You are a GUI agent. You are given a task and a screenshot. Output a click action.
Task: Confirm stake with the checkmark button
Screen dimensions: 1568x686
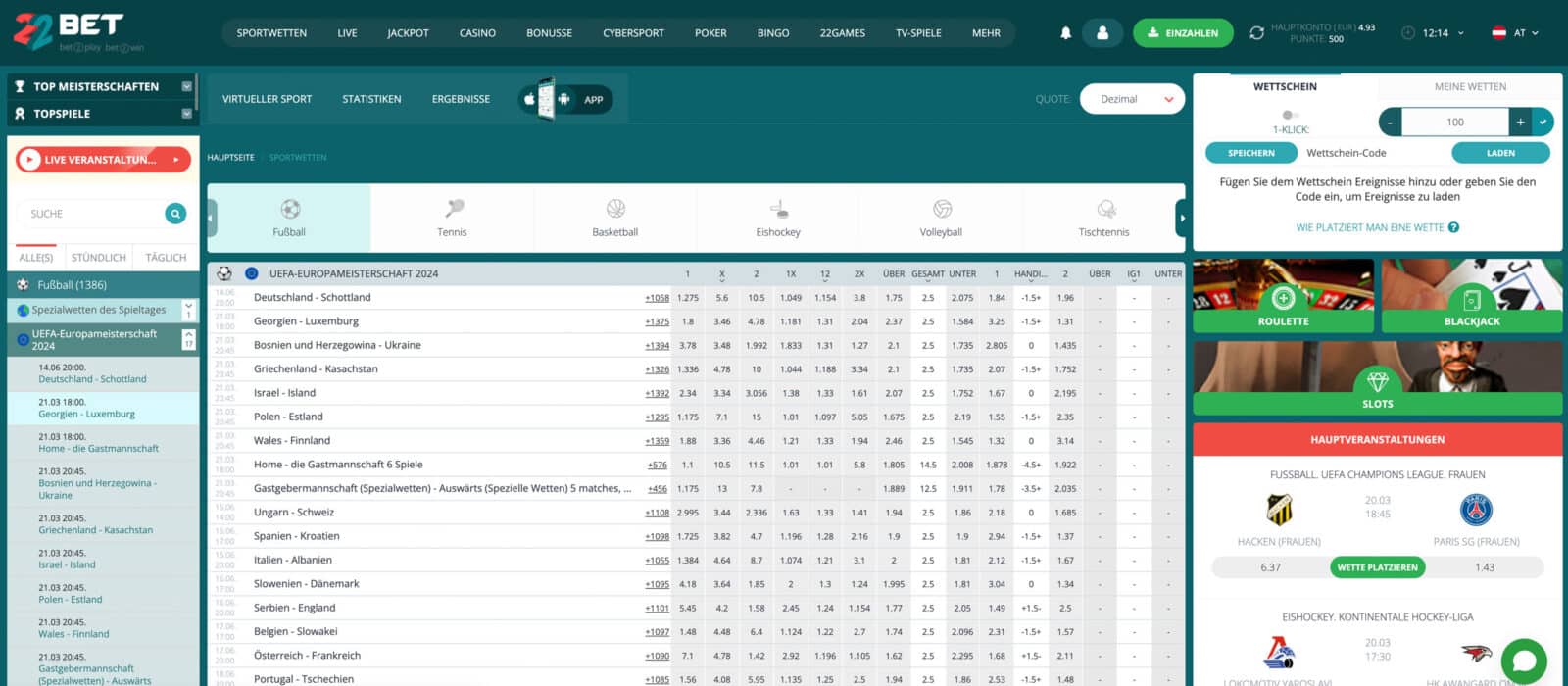(x=1543, y=122)
